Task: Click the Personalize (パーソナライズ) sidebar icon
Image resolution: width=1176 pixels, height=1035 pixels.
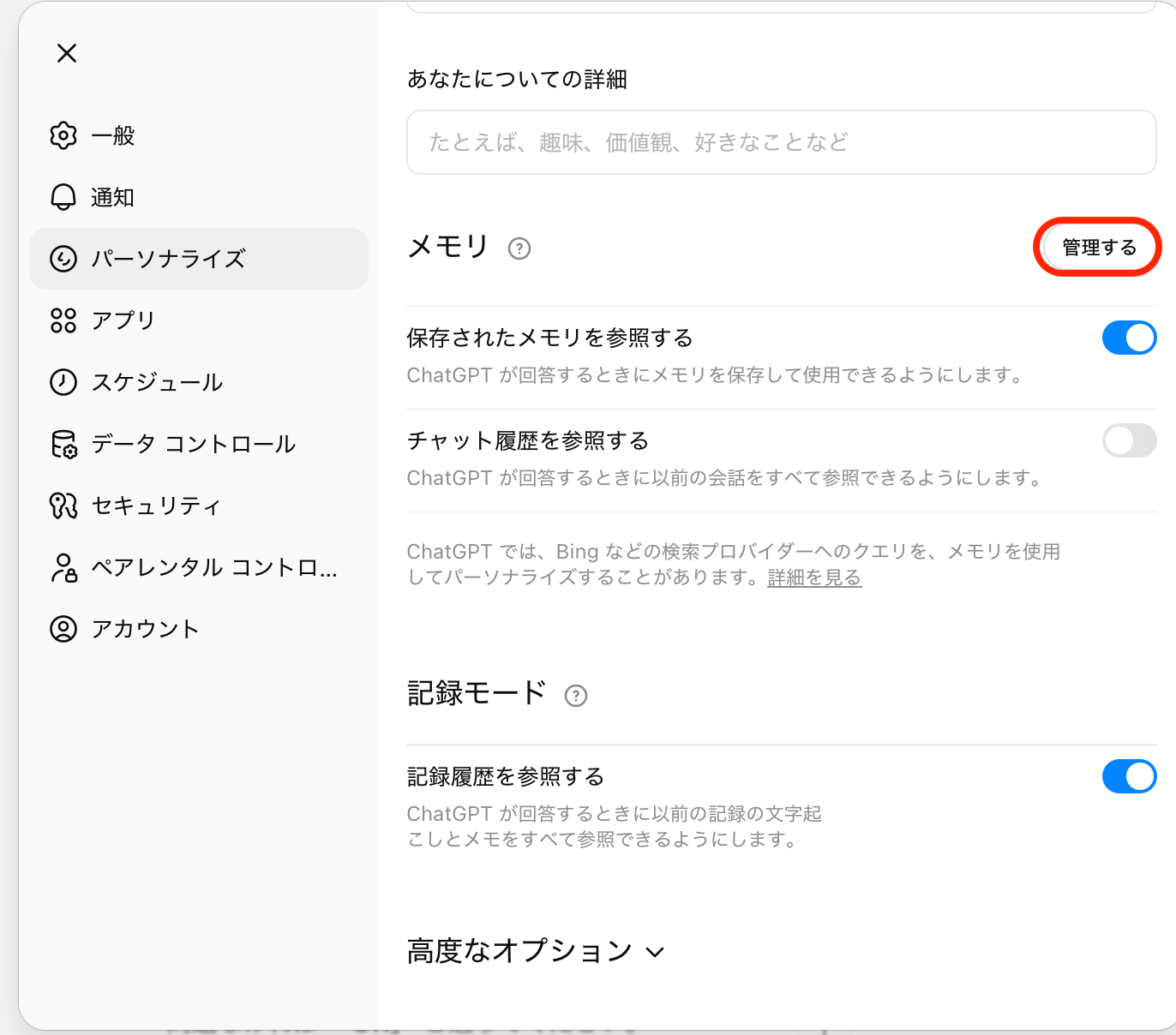Action: tap(63, 259)
